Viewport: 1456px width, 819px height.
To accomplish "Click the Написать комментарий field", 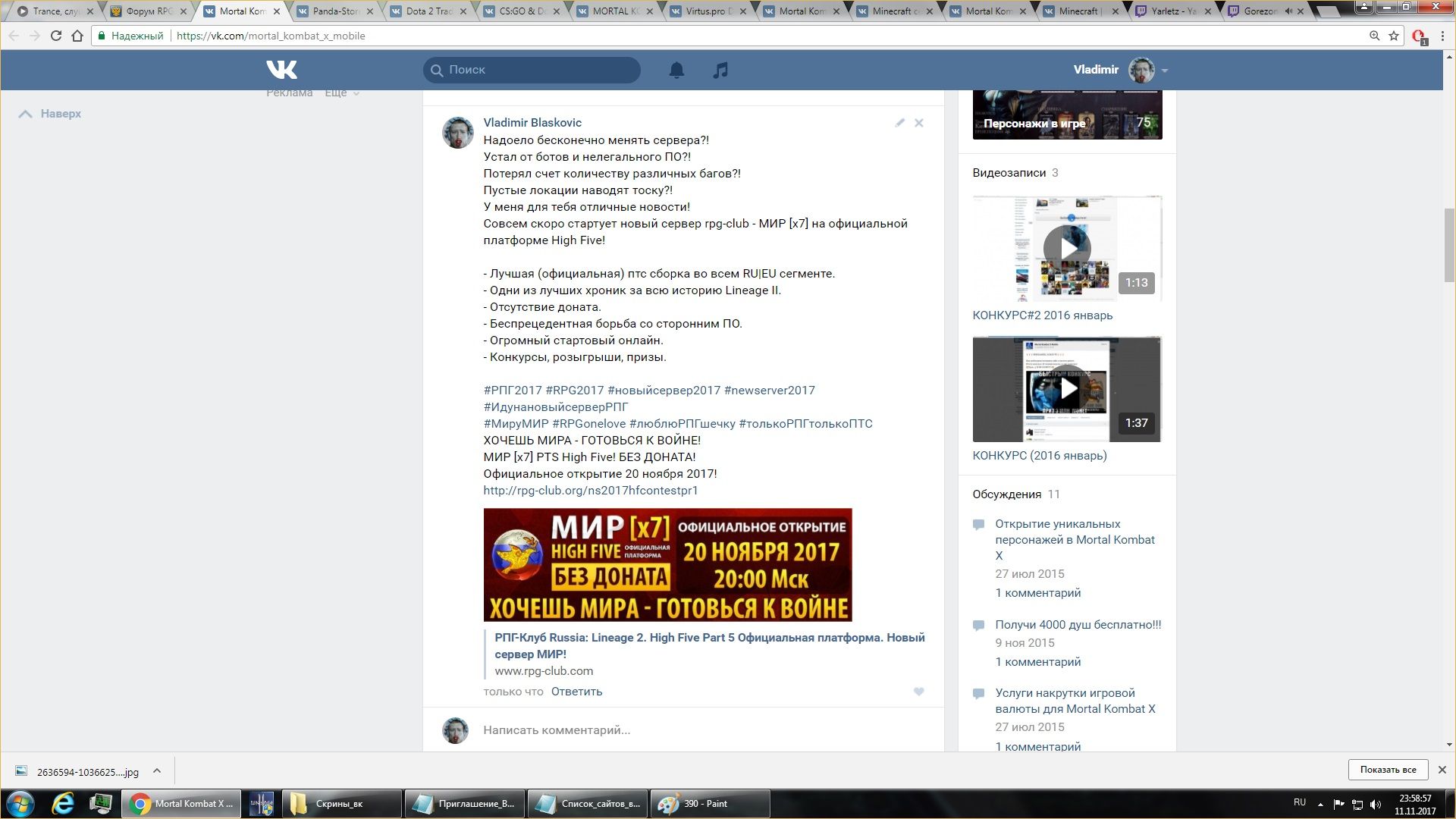I will pyautogui.click(x=683, y=730).
